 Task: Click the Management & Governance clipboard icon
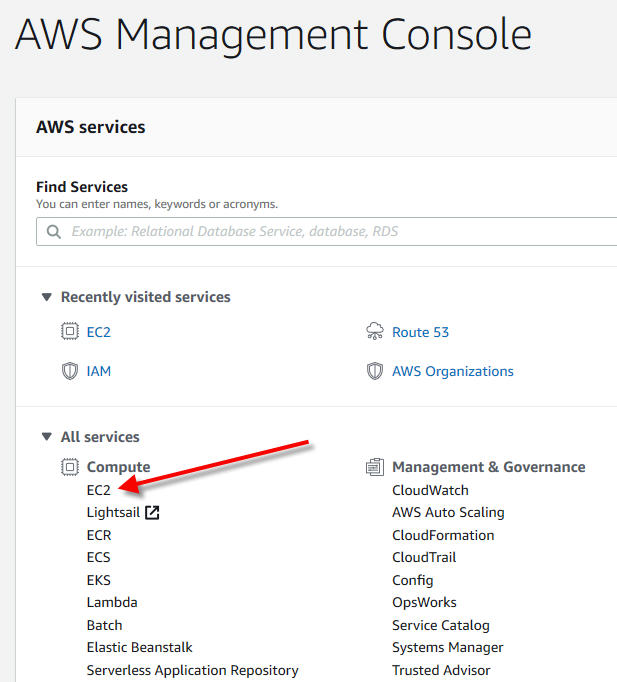pos(375,467)
